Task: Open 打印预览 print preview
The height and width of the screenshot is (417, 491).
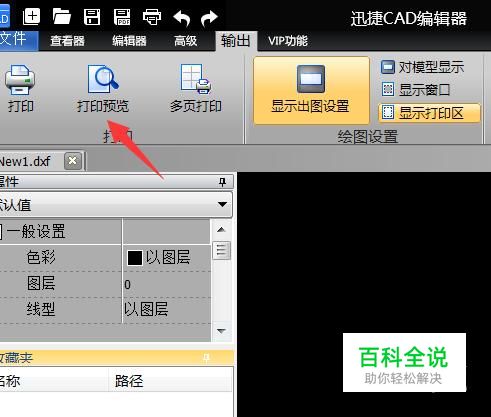Action: tap(103, 89)
